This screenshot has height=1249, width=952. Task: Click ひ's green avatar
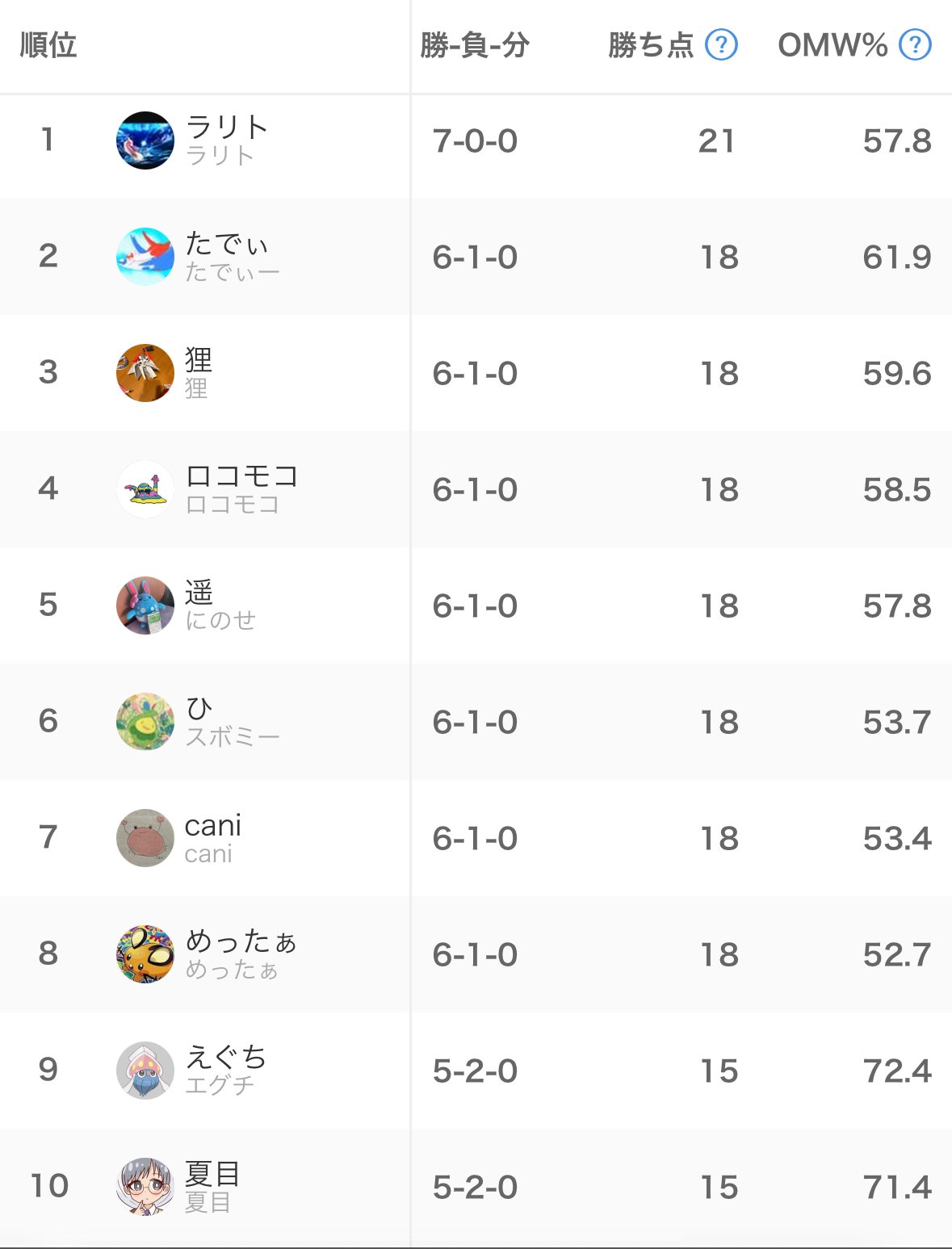[x=145, y=722]
